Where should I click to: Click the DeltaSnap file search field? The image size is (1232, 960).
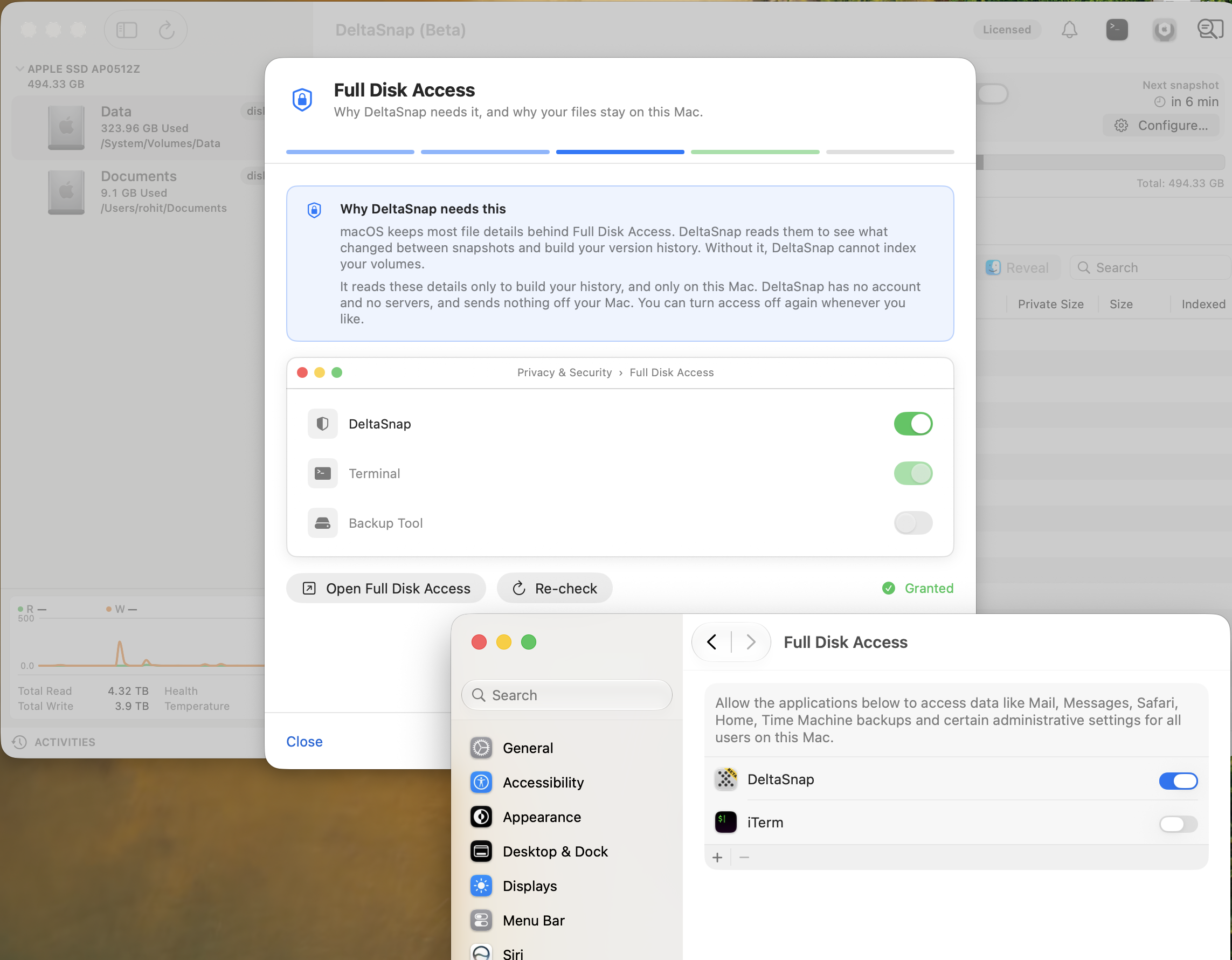(1151, 267)
